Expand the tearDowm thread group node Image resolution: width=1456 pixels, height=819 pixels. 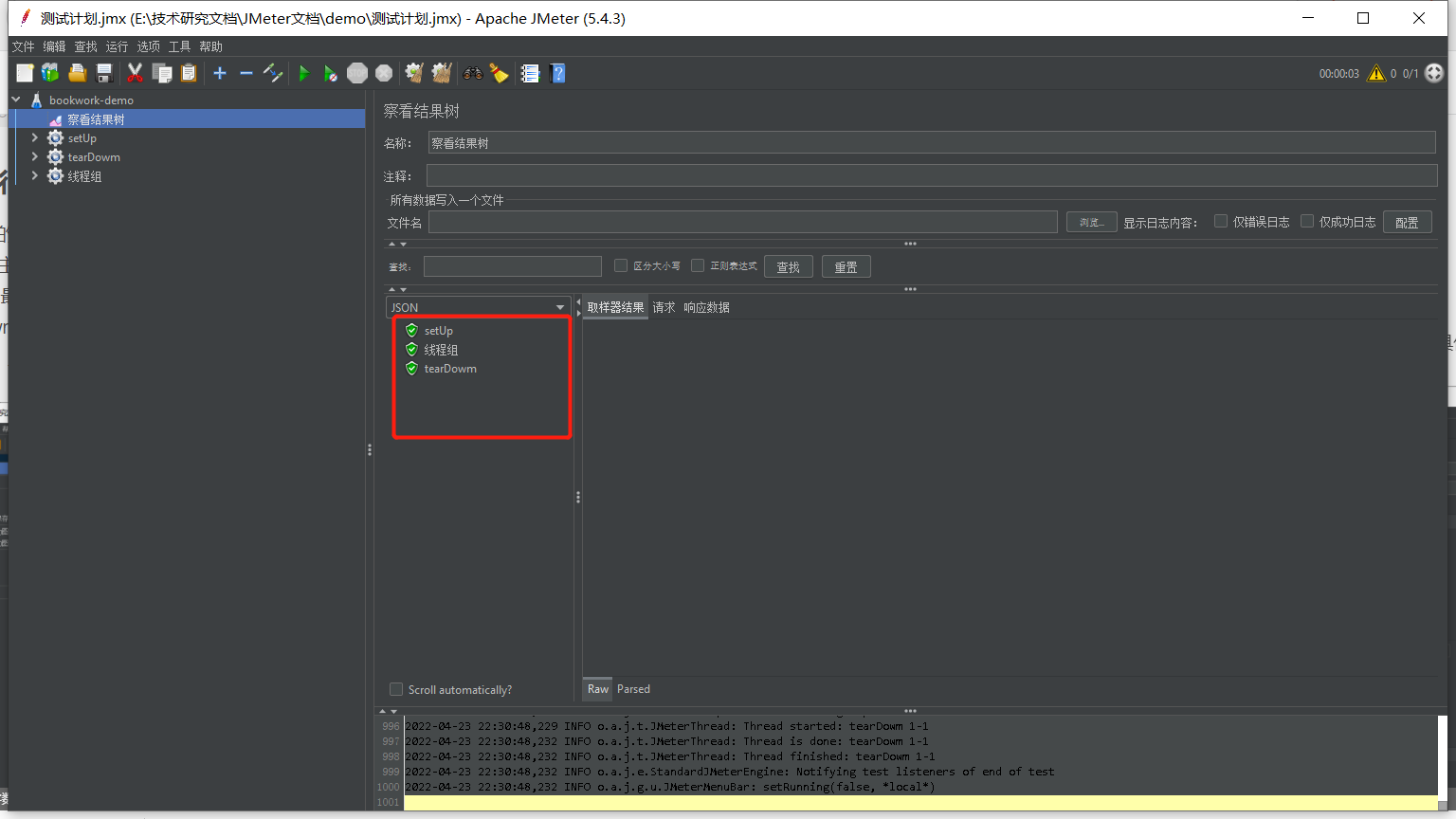pyautogui.click(x=35, y=156)
